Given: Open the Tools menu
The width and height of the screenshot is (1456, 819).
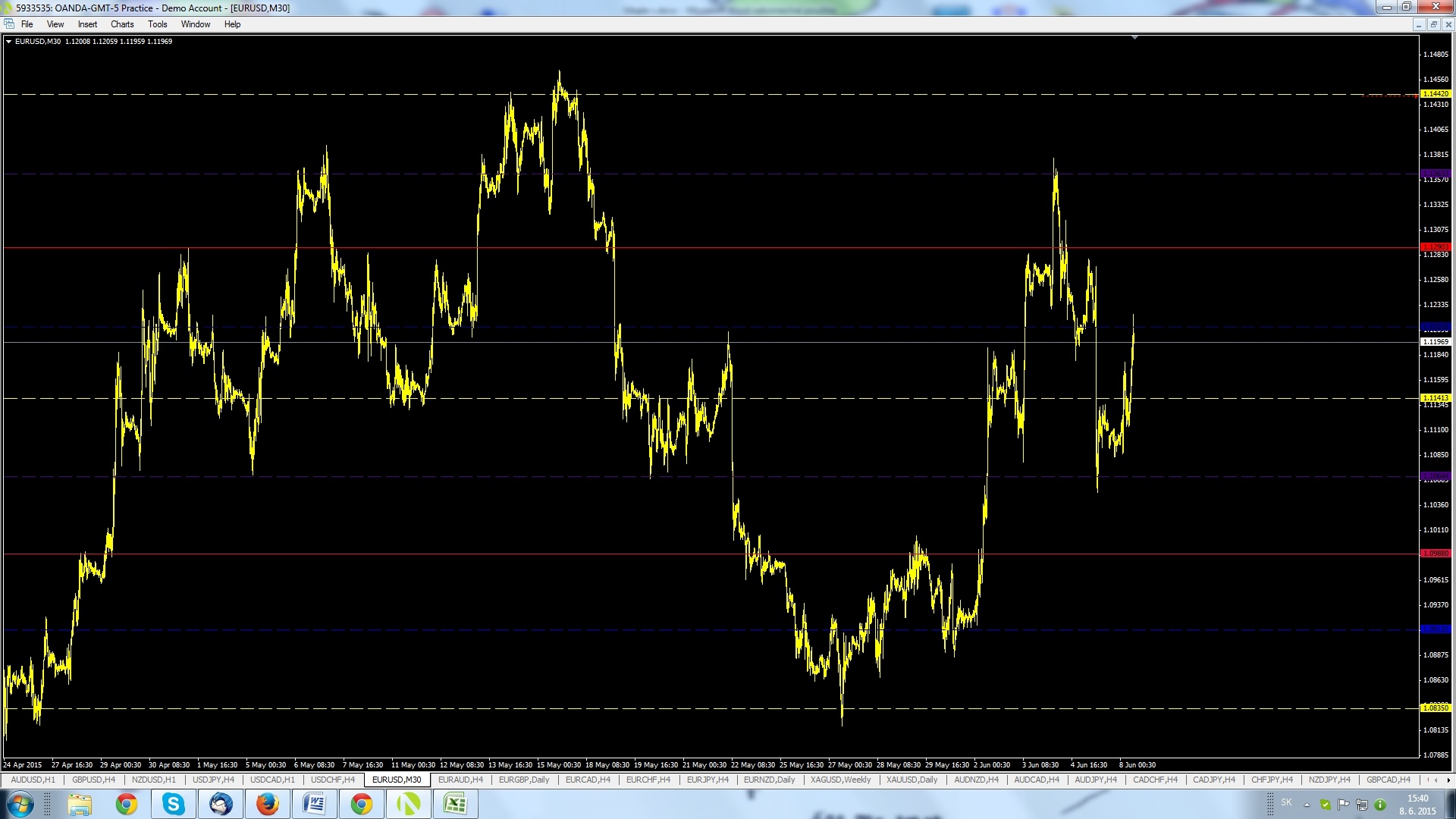Looking at the screenshot, I should click(158, 24).
